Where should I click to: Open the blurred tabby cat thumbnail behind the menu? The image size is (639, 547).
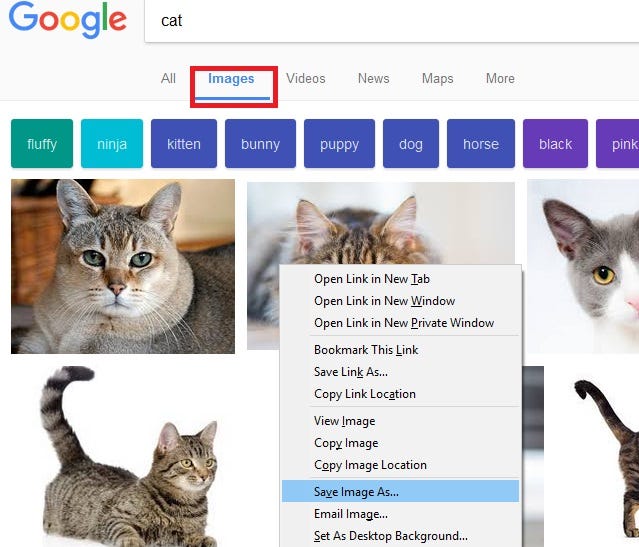click(x=381, y=223)
